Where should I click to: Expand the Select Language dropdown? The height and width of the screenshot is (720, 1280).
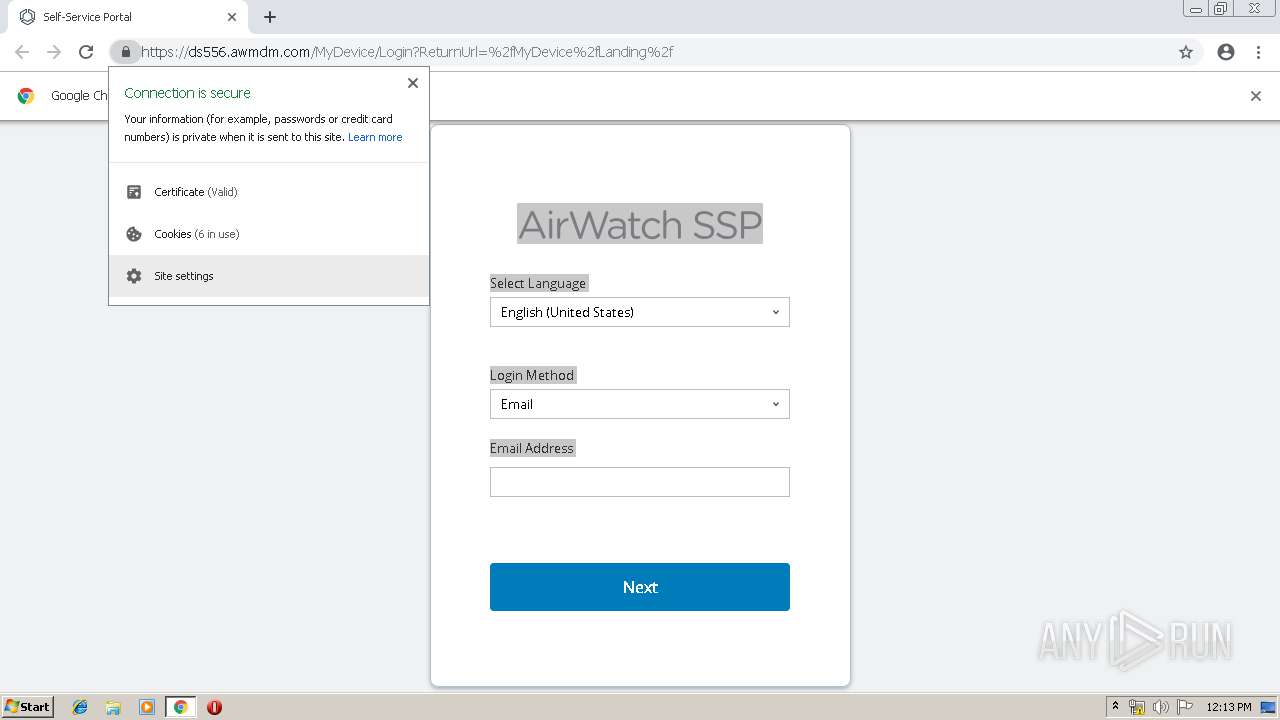tap(640, 312)
